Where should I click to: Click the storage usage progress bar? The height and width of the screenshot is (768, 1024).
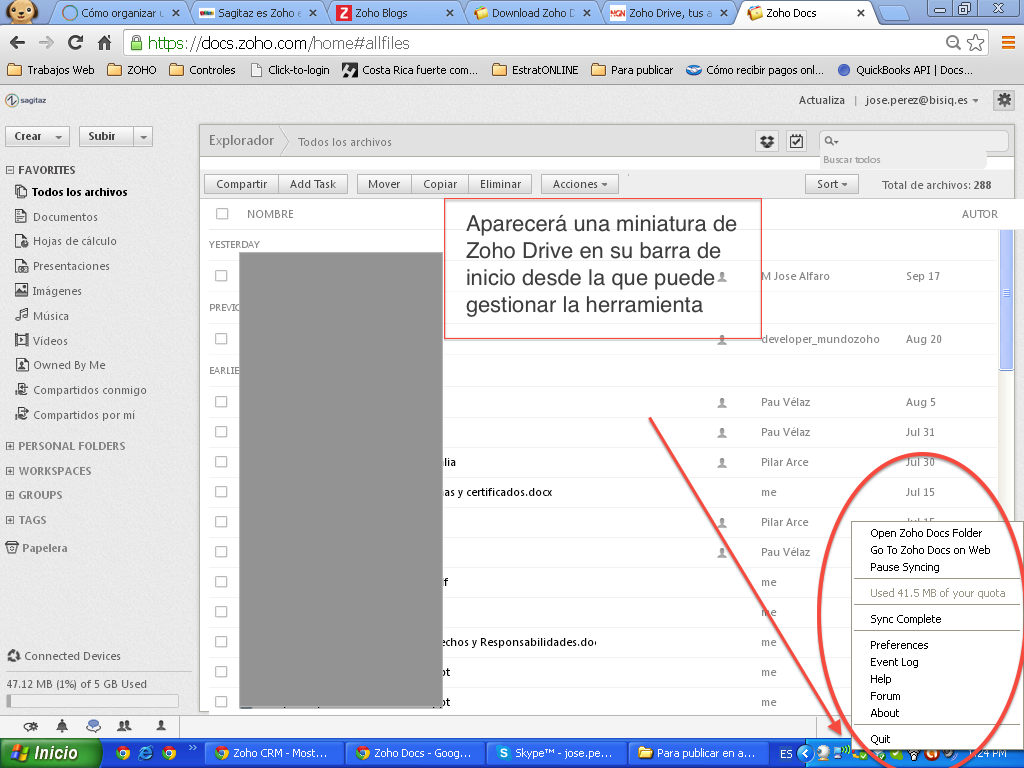pos(92,701)
